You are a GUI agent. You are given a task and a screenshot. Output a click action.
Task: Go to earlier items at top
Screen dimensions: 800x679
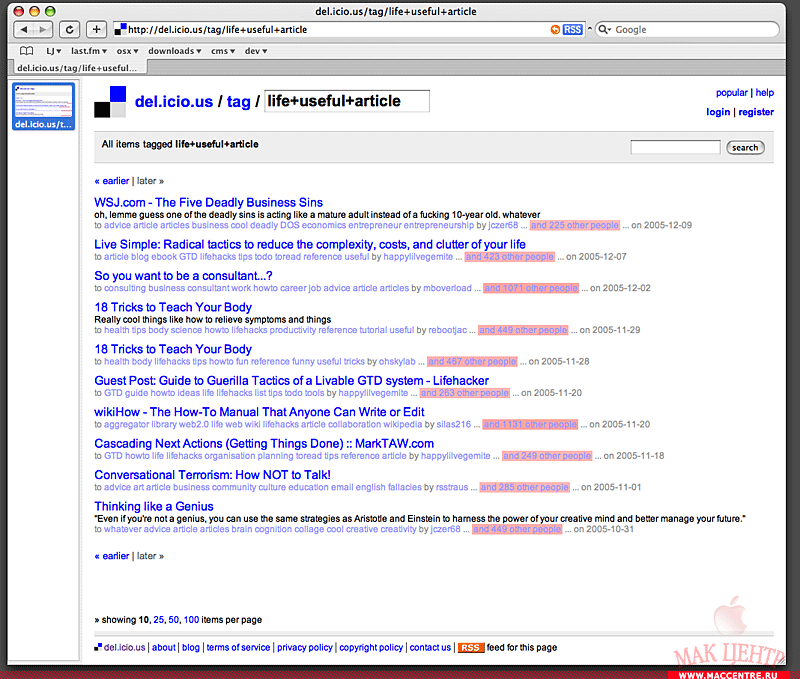coord(112,181)
